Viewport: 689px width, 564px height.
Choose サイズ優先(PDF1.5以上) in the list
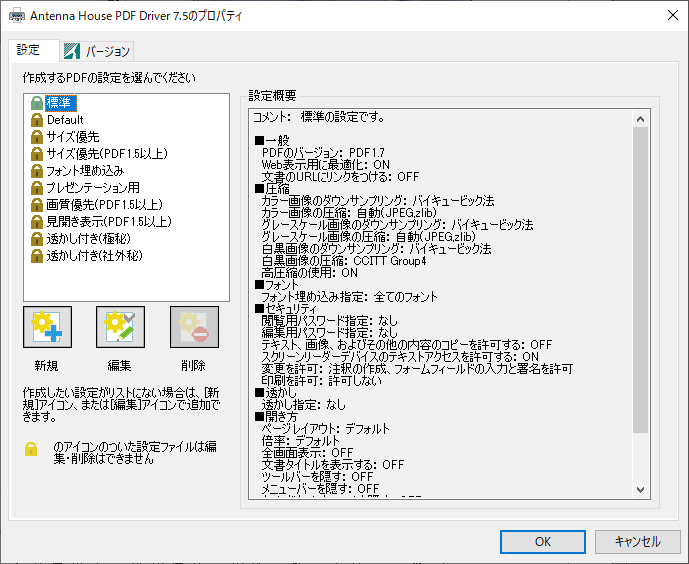coord(107,154)
